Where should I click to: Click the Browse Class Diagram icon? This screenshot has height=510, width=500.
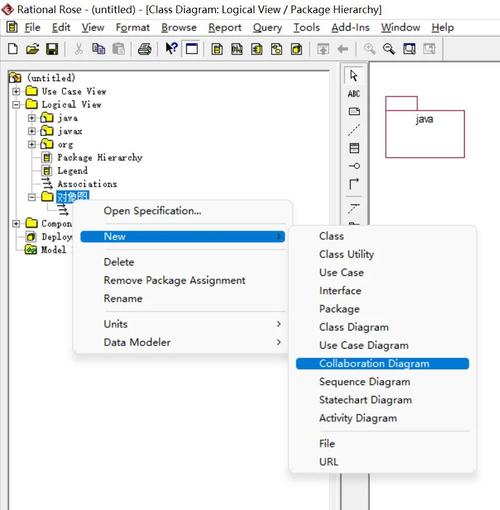pos(217,49)
